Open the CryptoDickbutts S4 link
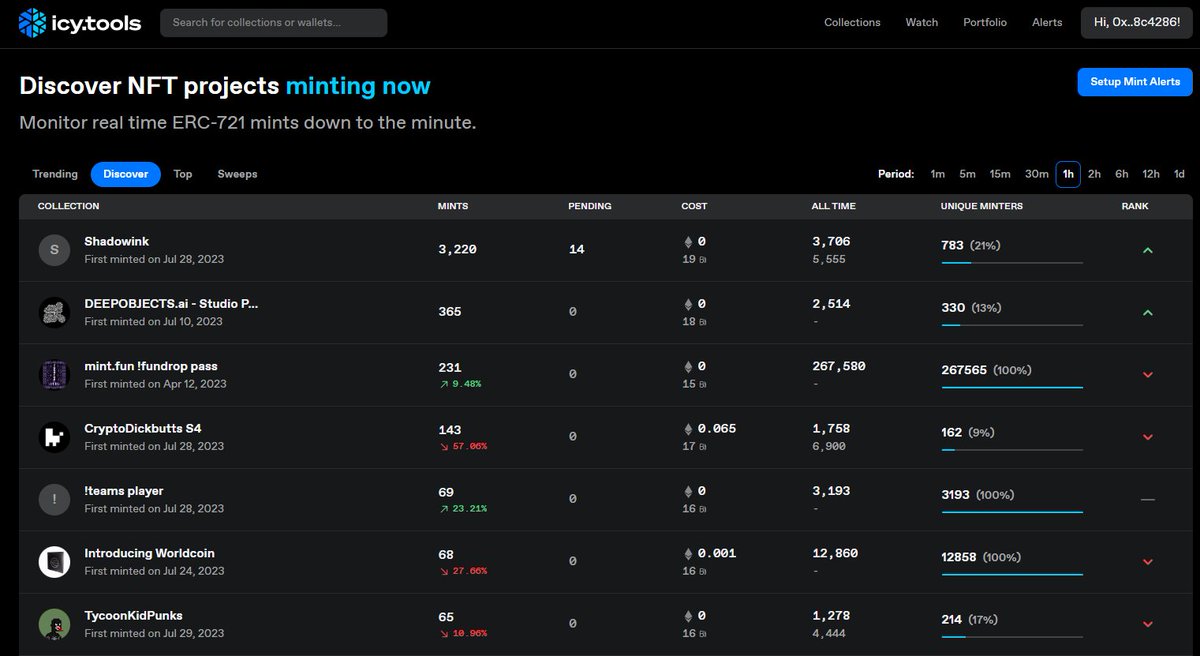 (x=143, y=429)
